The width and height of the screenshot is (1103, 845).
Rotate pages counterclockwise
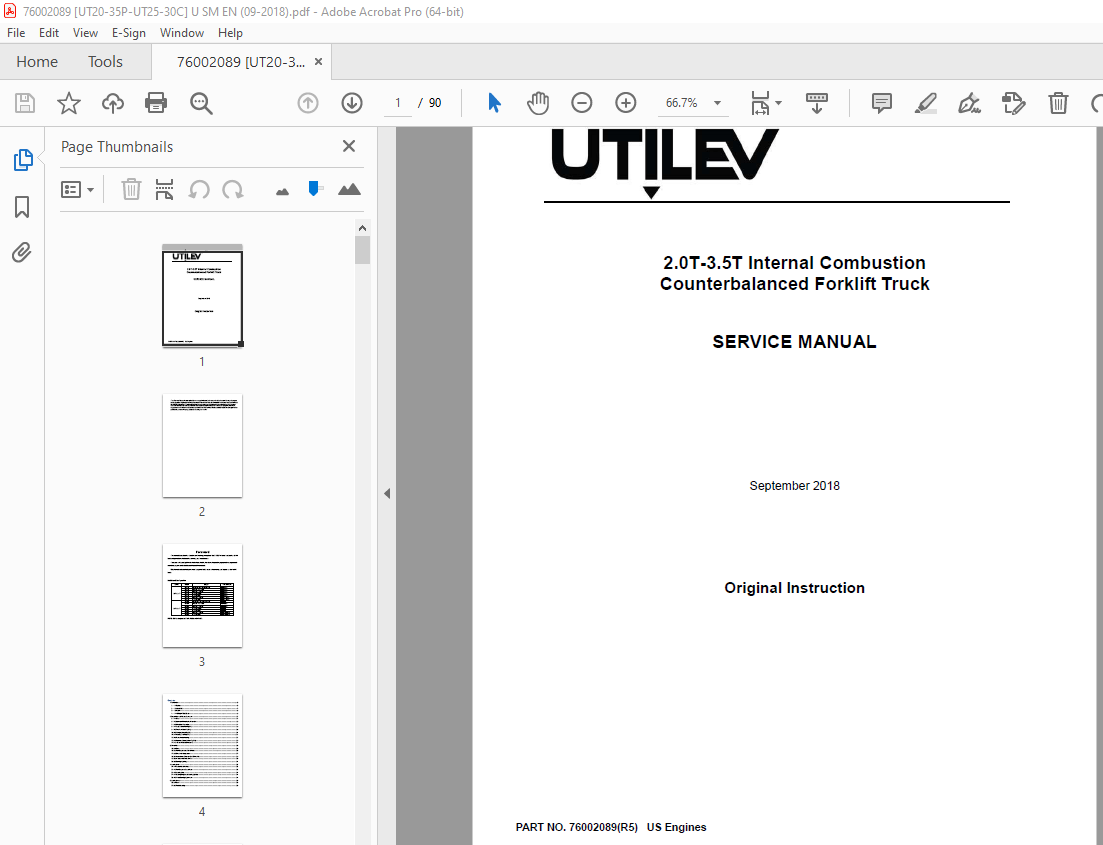coord(199,189)
